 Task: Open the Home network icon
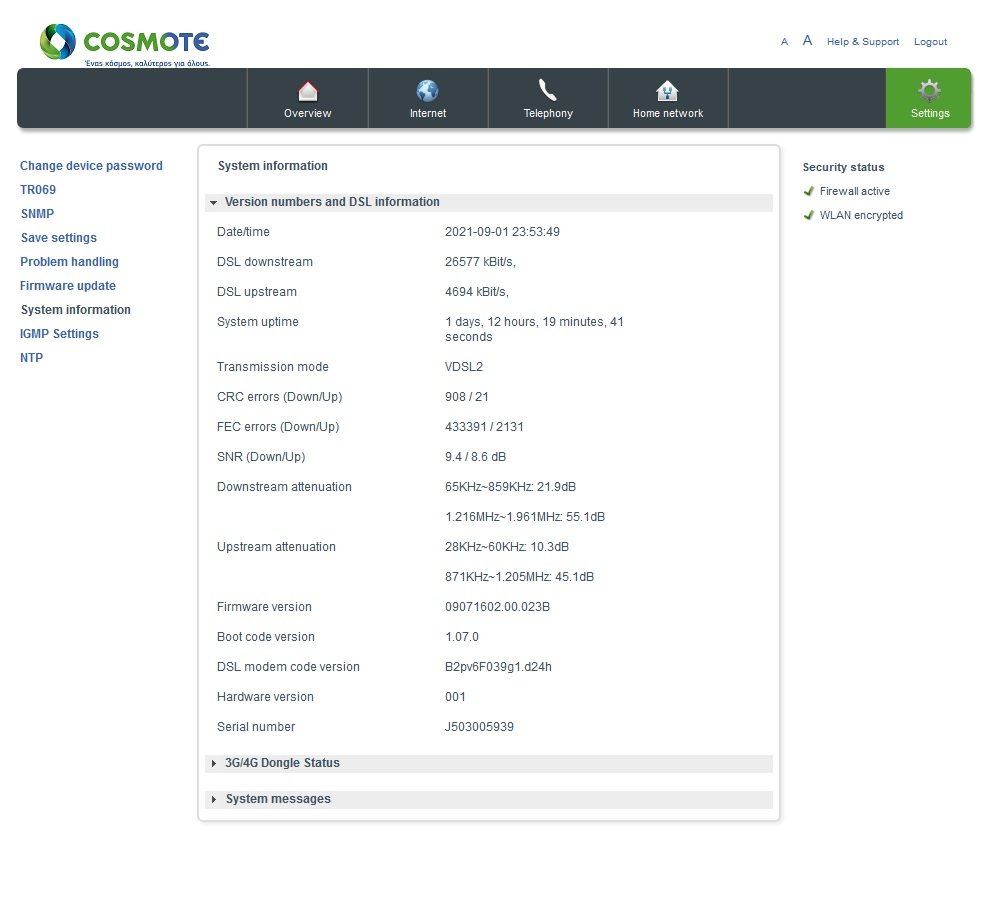point(667,91)
